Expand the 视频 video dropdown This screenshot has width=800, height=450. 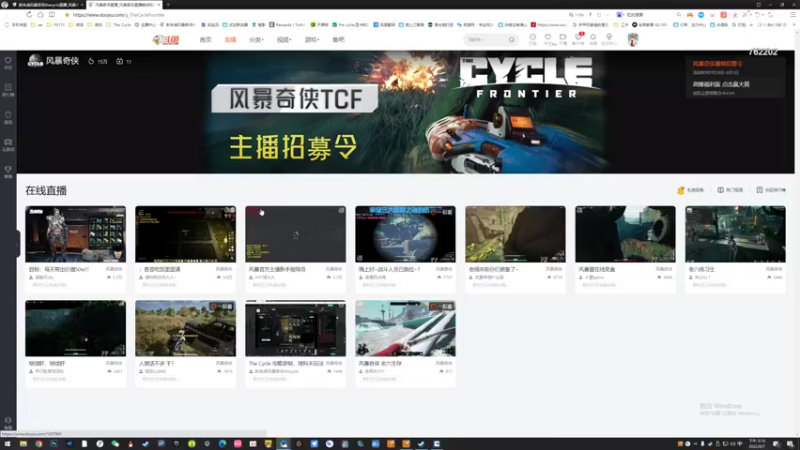click(x=284, y=40)
